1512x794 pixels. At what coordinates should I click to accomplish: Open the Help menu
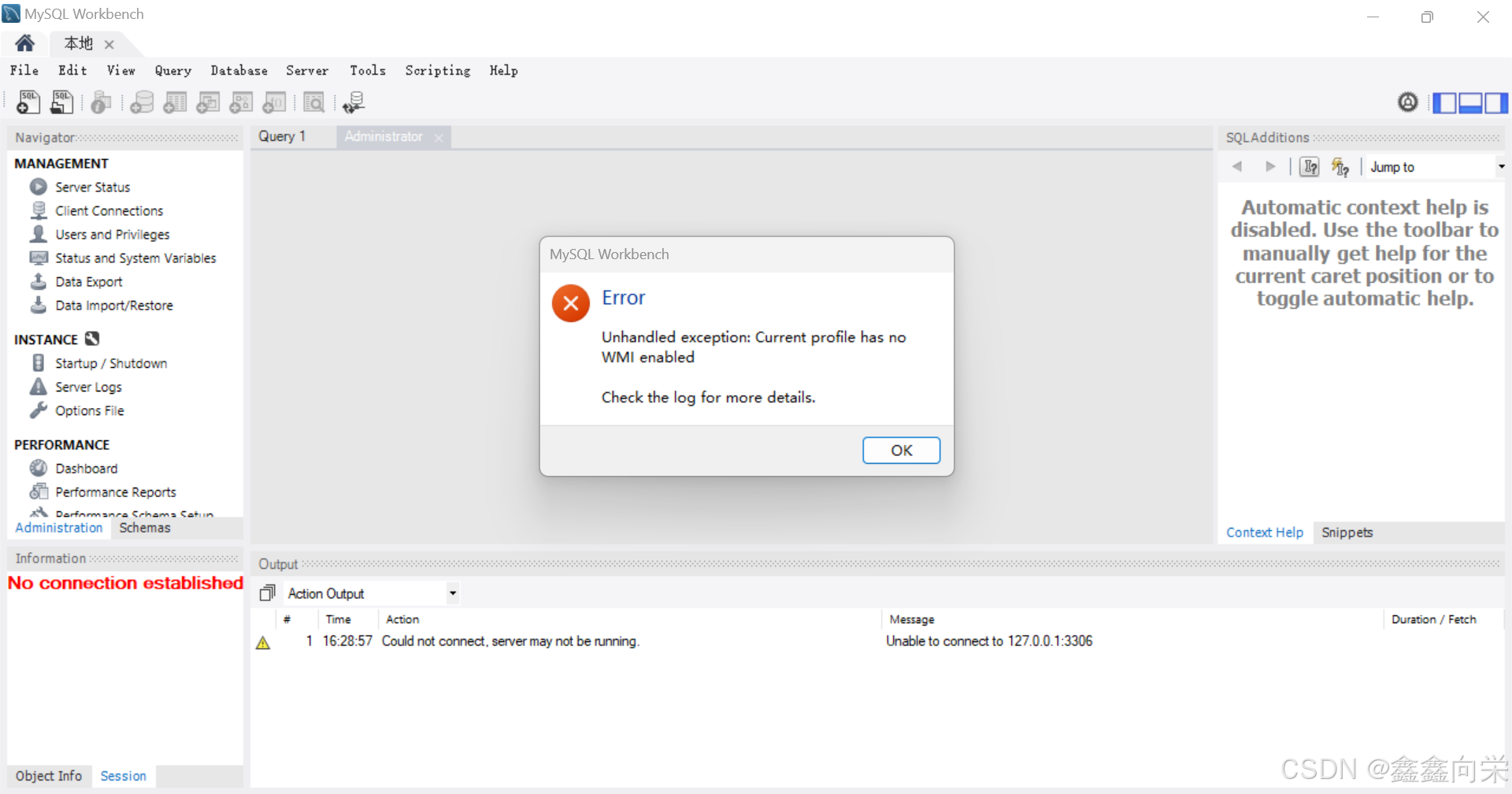504,71
